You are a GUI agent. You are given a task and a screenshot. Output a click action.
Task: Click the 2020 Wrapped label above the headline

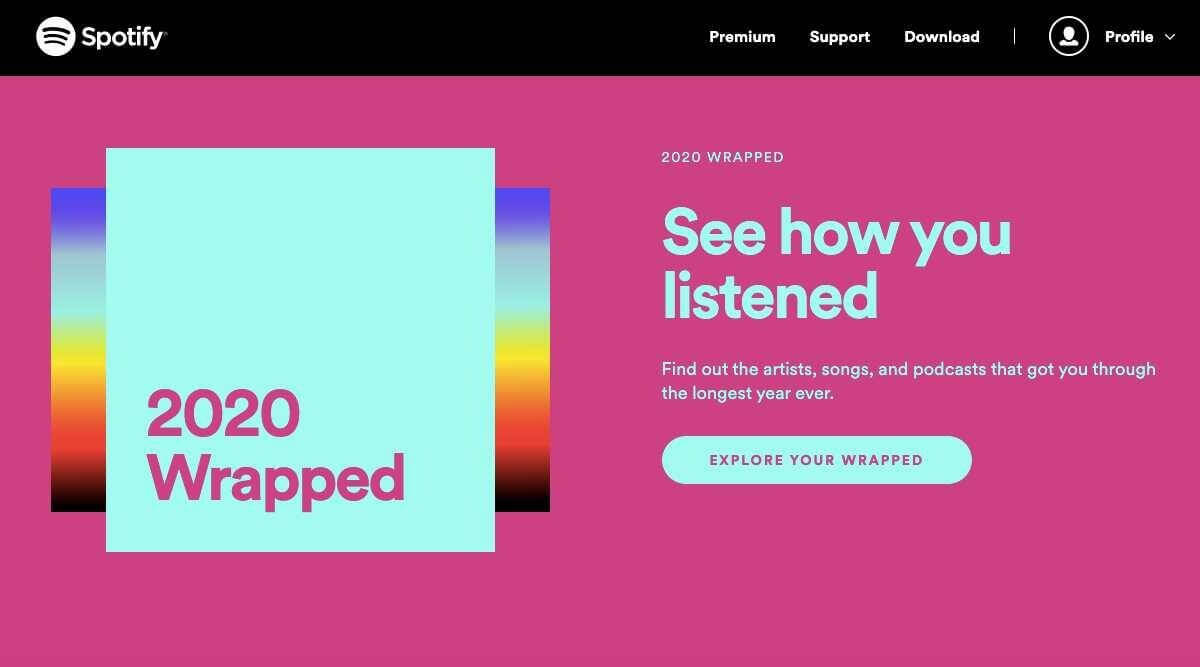tap(722, 157)
